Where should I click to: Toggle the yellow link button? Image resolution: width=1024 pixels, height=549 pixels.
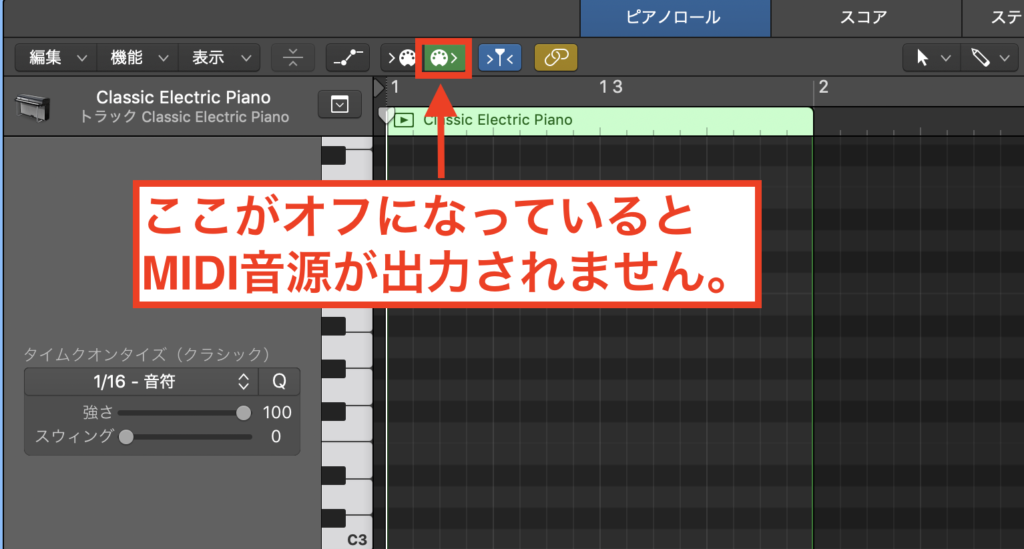(x=556, y=58)
